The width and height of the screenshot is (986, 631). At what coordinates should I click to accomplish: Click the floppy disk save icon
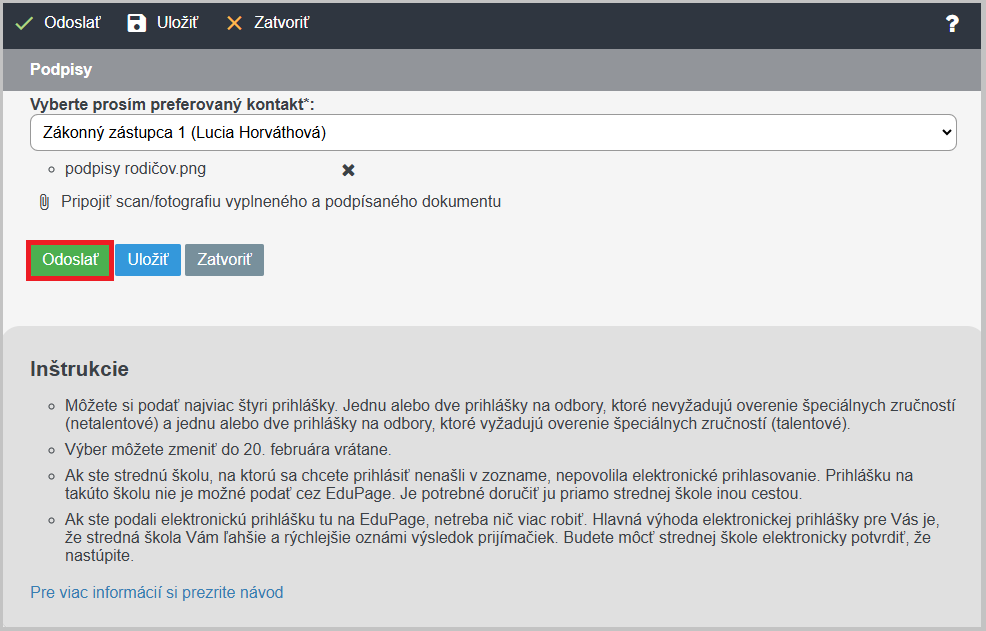pos(136,23)
